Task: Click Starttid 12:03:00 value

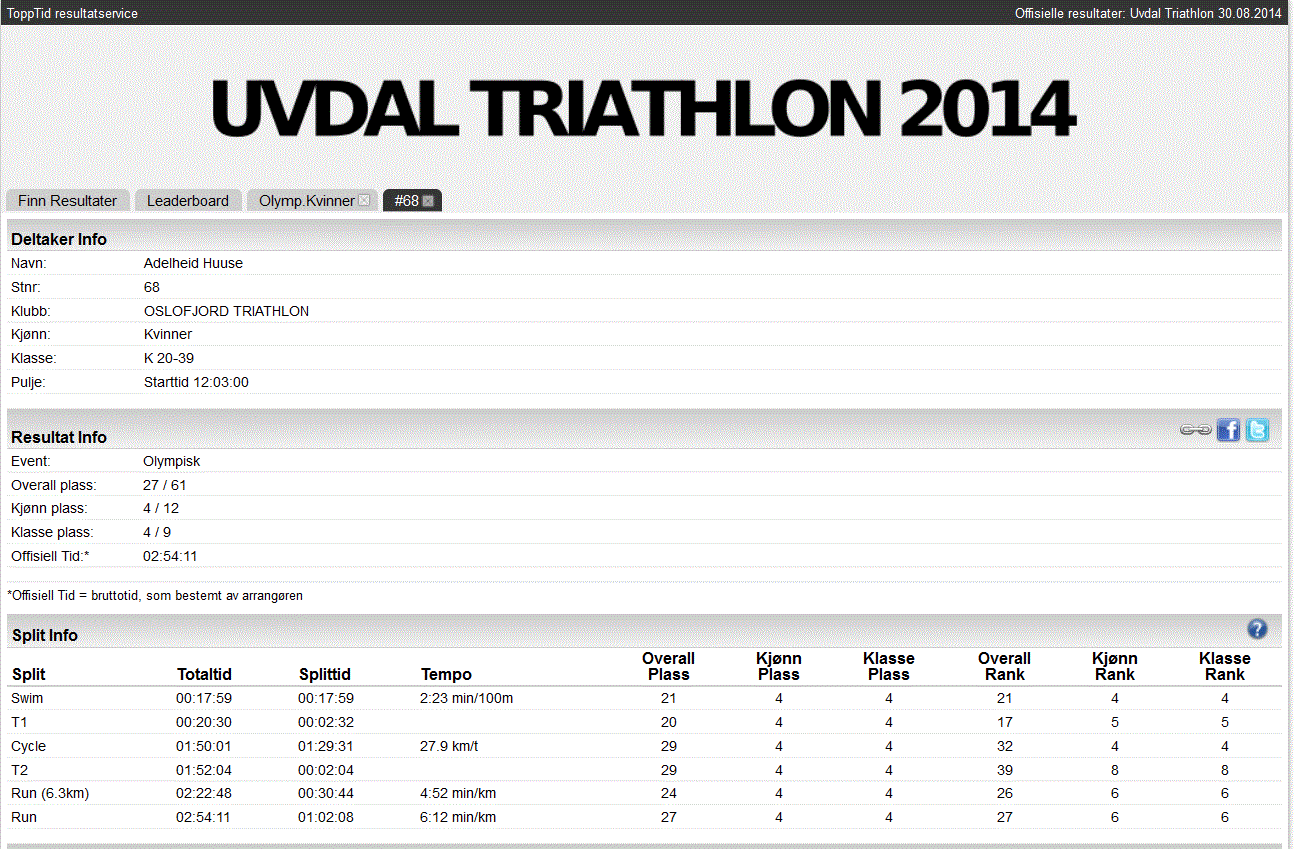Action: tap(196, 382)
